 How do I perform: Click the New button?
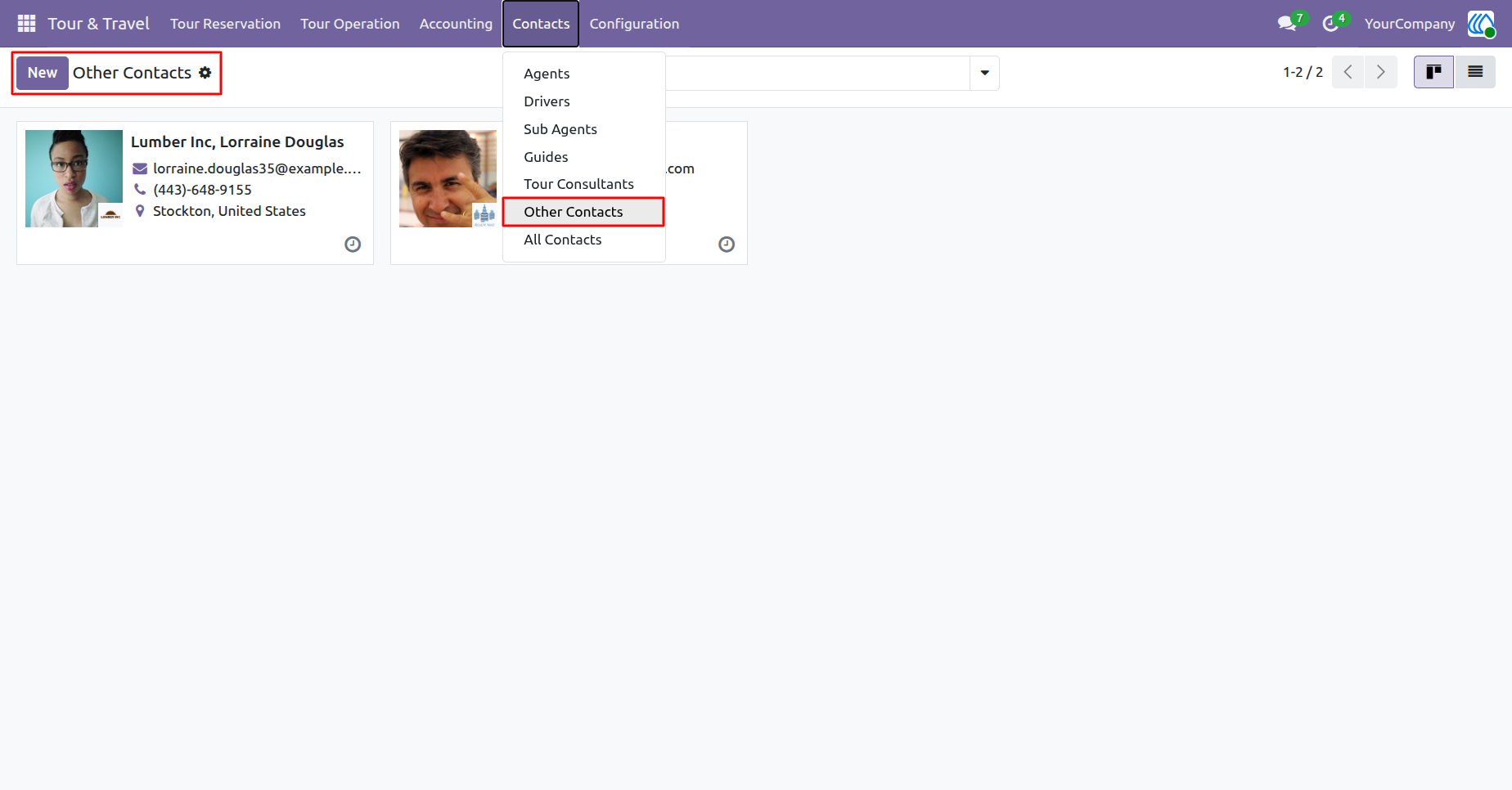(x=43, y=73)
